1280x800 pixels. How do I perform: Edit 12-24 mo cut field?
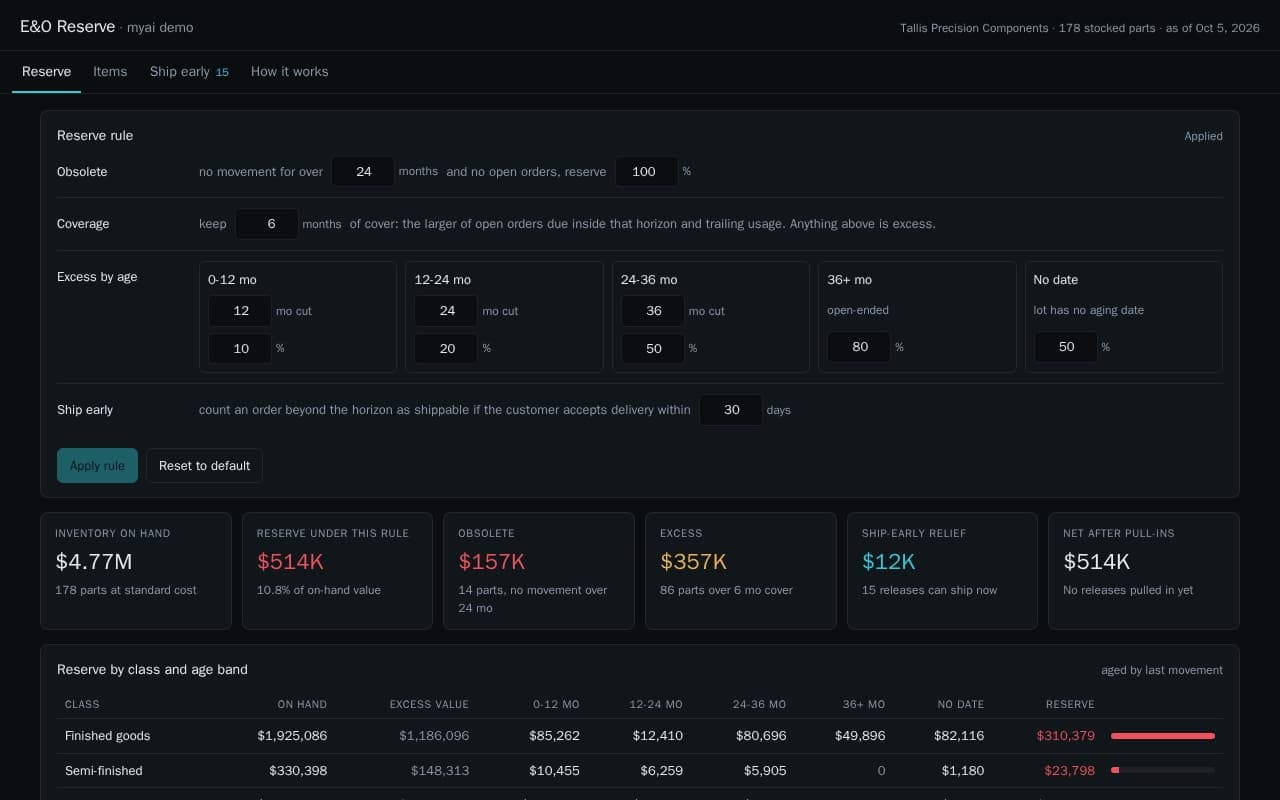(x=446, y=311)
